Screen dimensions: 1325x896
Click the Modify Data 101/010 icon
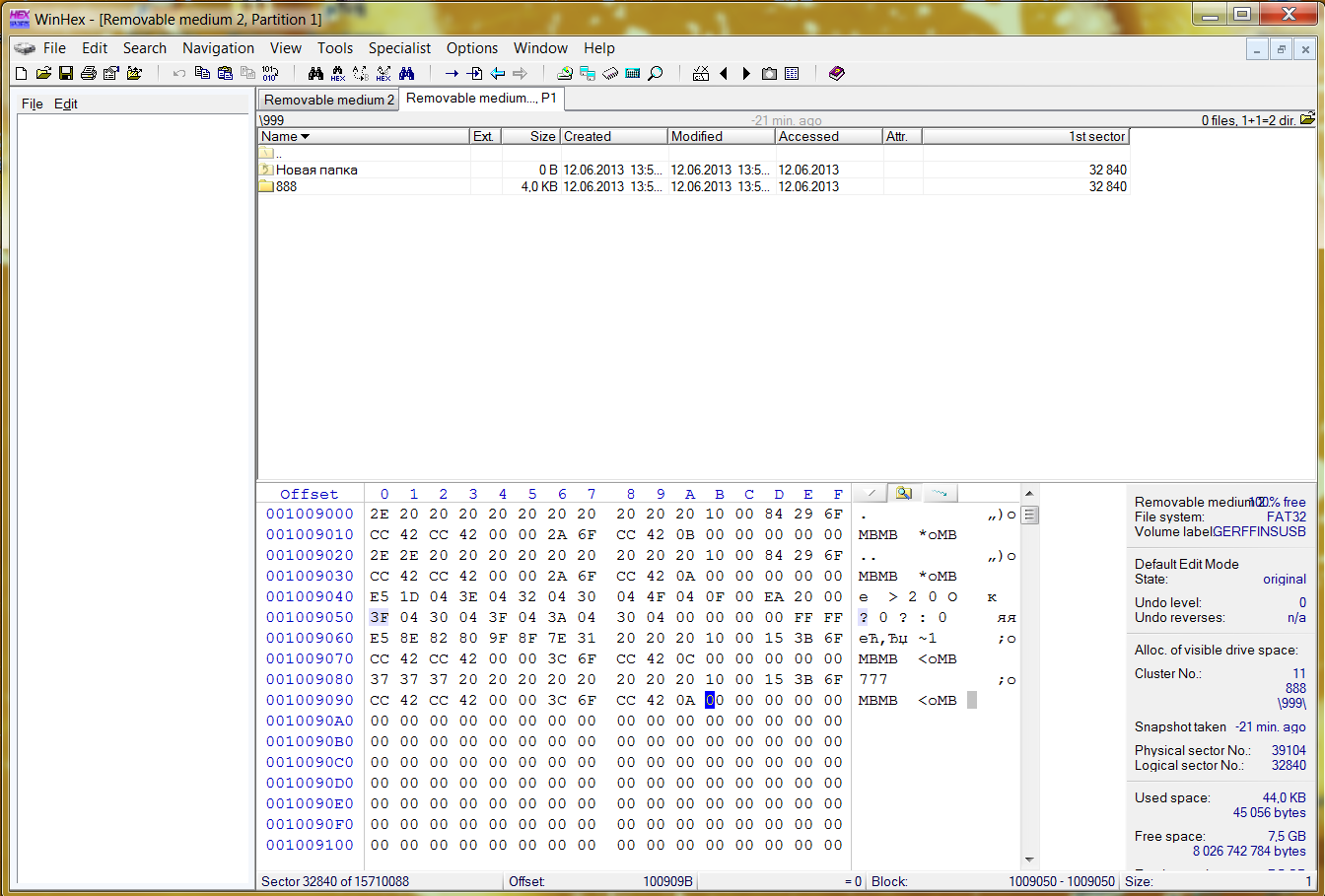tap(270, 73)
